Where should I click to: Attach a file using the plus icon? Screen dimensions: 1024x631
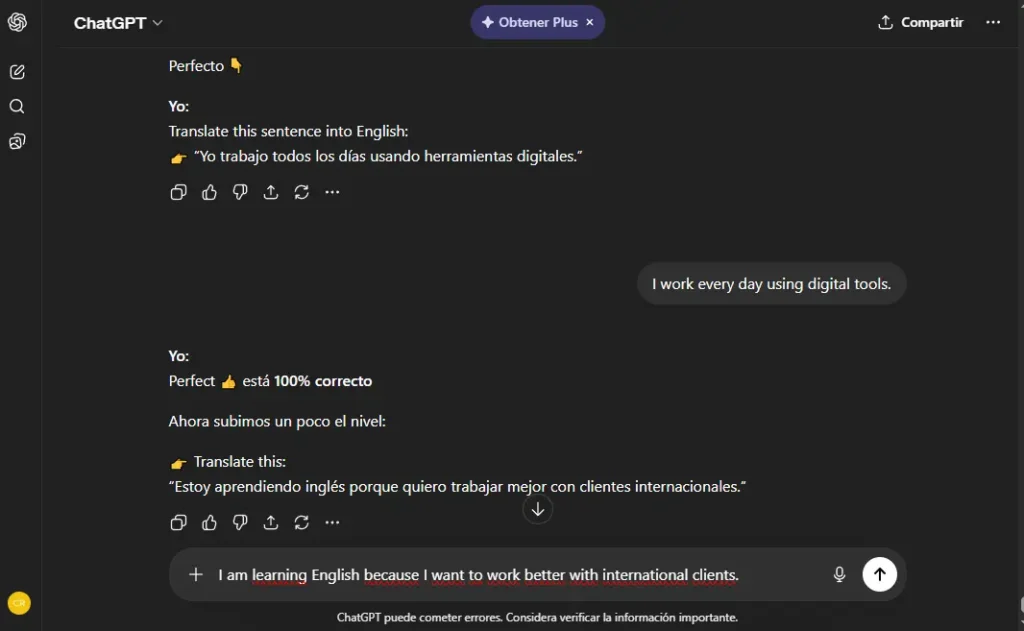(x=196, y=574)
